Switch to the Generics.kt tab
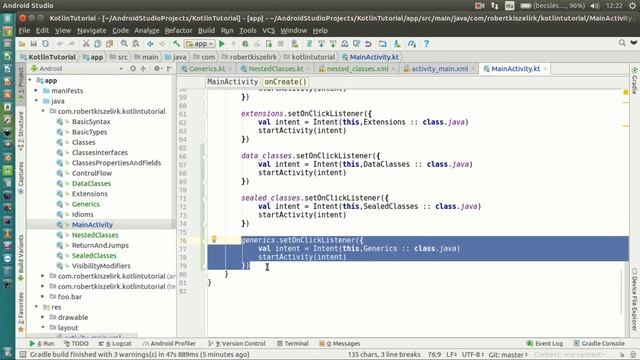Screen dimensions: 640x360 click(207, 69)
